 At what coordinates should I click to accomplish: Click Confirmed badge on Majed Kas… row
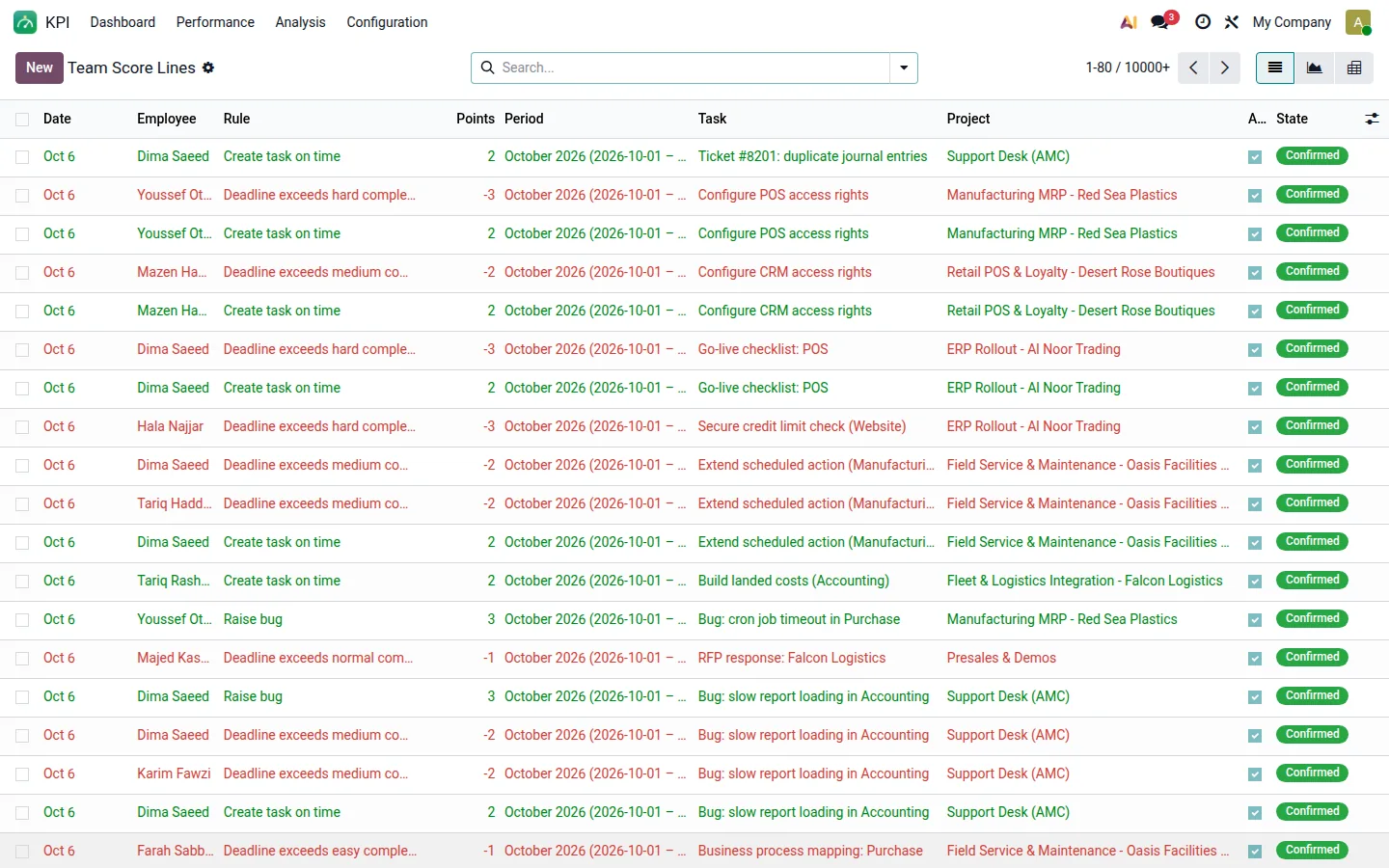[x=1312, y=657]
